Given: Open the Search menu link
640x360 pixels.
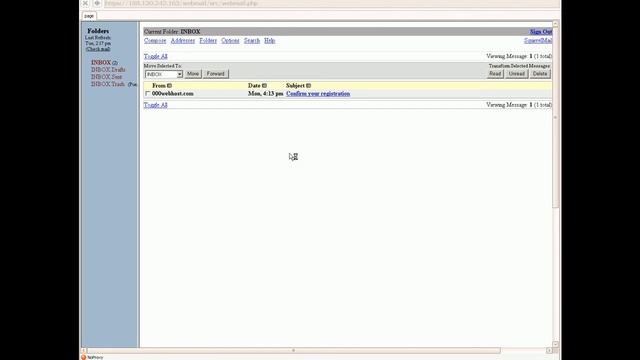Looking at the screenshot, I should pos(252,41).
